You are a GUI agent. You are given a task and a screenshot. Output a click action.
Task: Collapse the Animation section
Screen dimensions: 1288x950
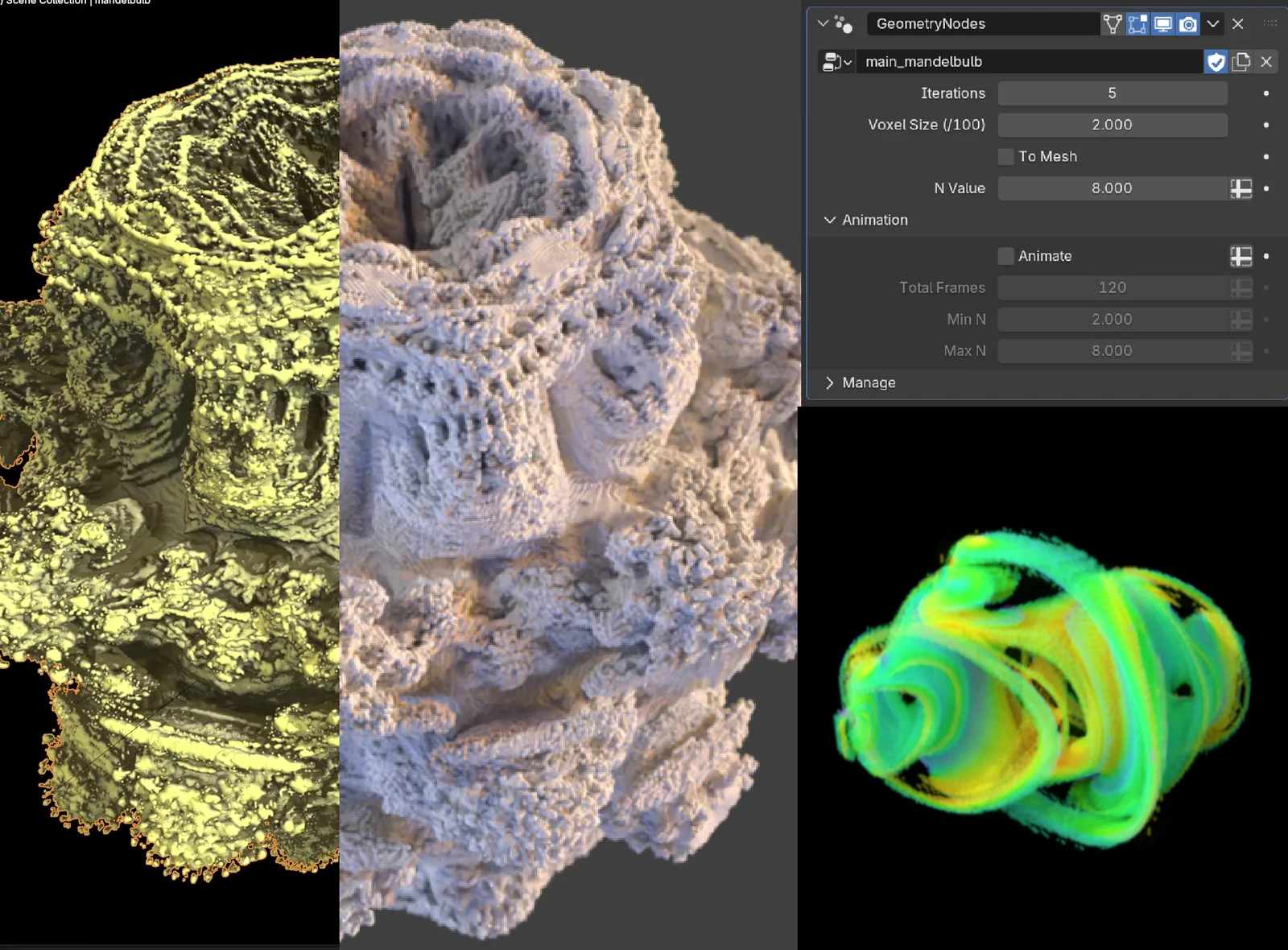[x=830, y=221]
